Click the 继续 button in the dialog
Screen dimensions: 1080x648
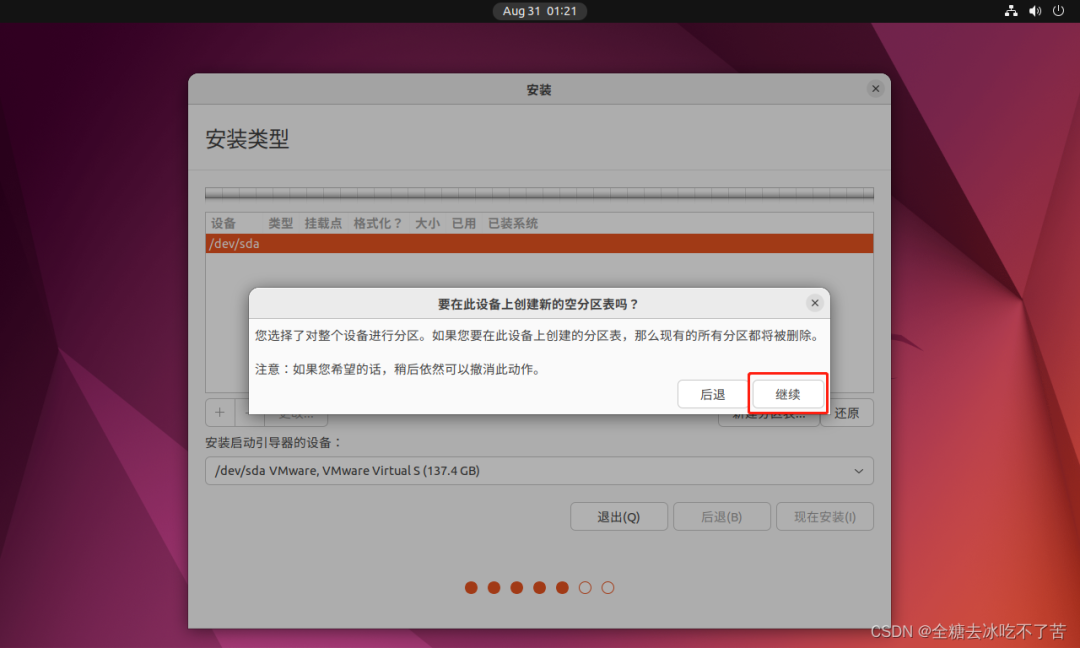point(788,394)
